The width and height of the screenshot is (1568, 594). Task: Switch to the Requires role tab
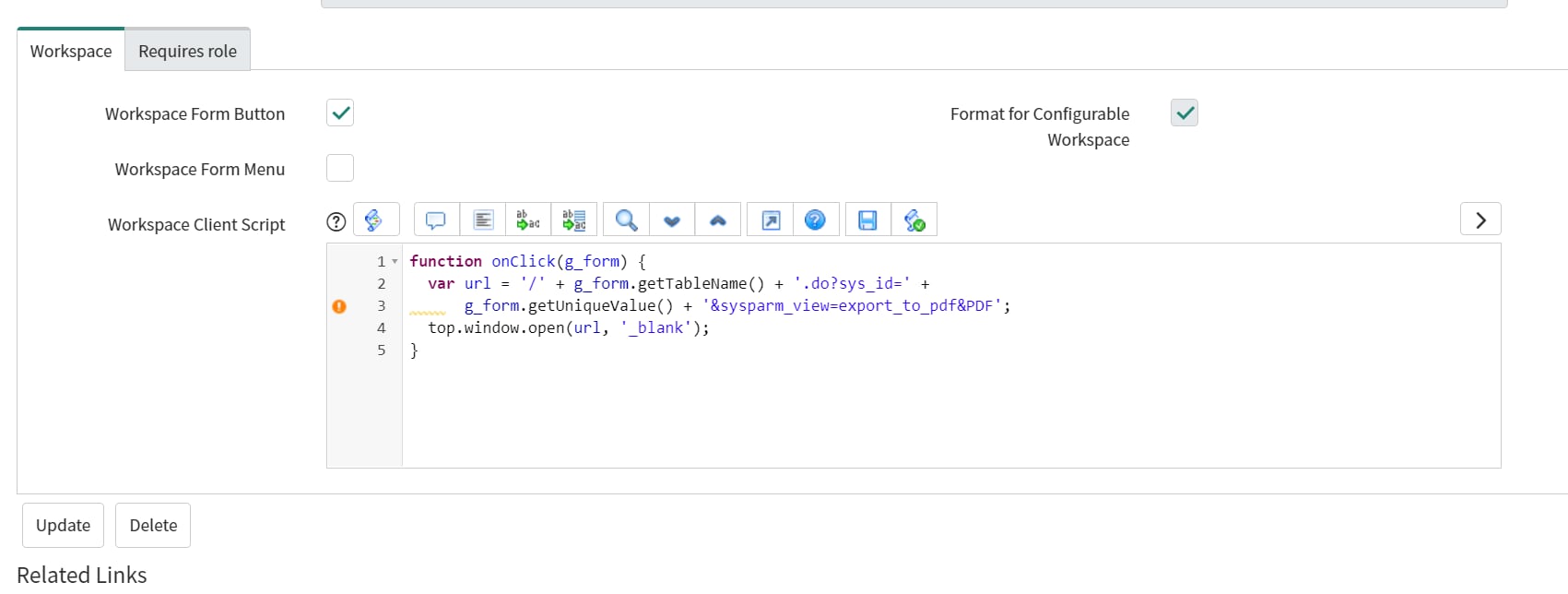(187, 51)
